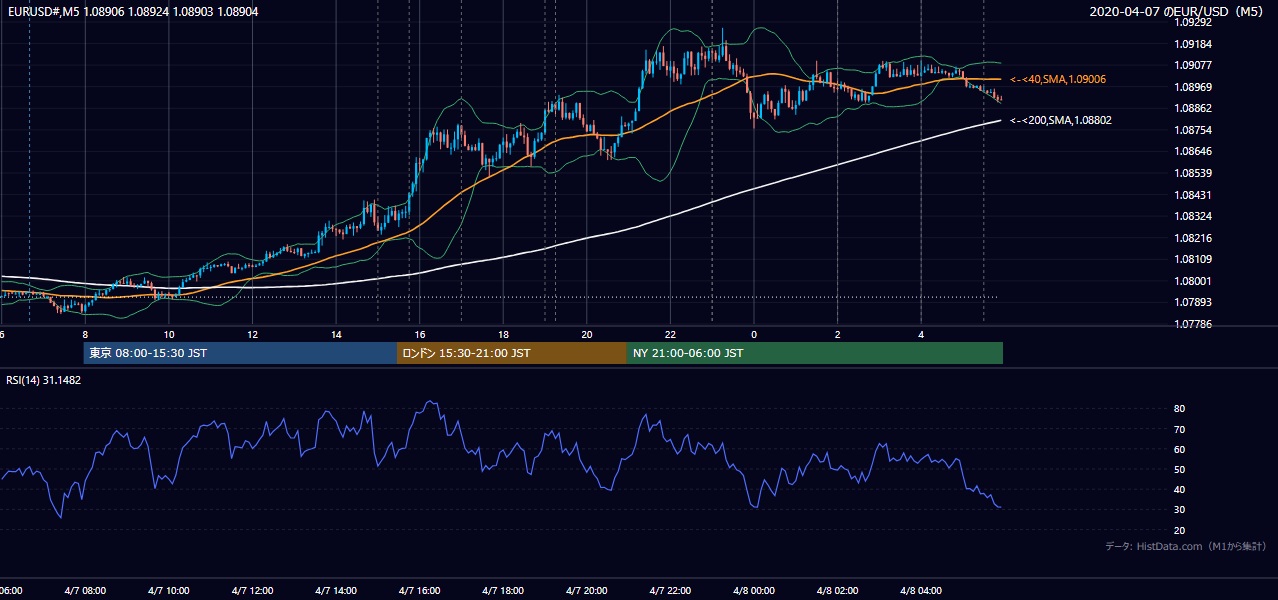The image size is (1278, 600).
Task: Click price axis label 1.07893
Action: click(1193, 302)
